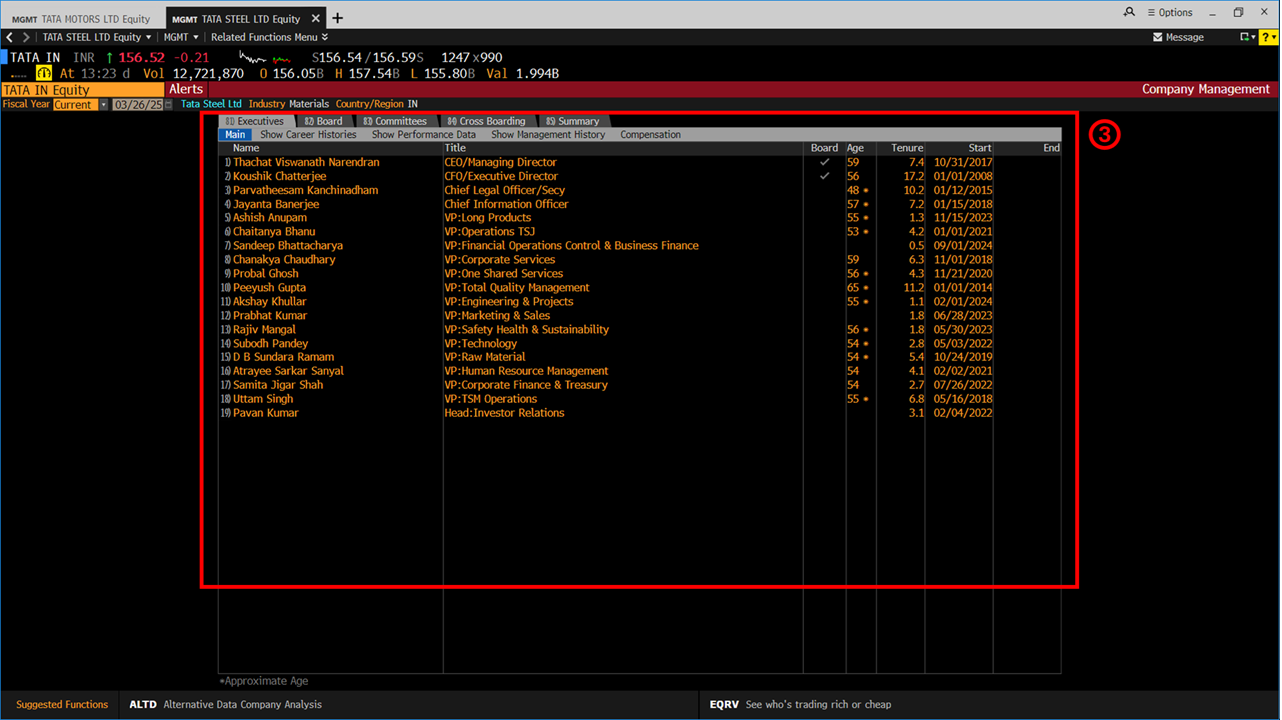1282x720 pixels.
Task: Open Akshay Khullar's profile
Action: click(x=270, y=302)
